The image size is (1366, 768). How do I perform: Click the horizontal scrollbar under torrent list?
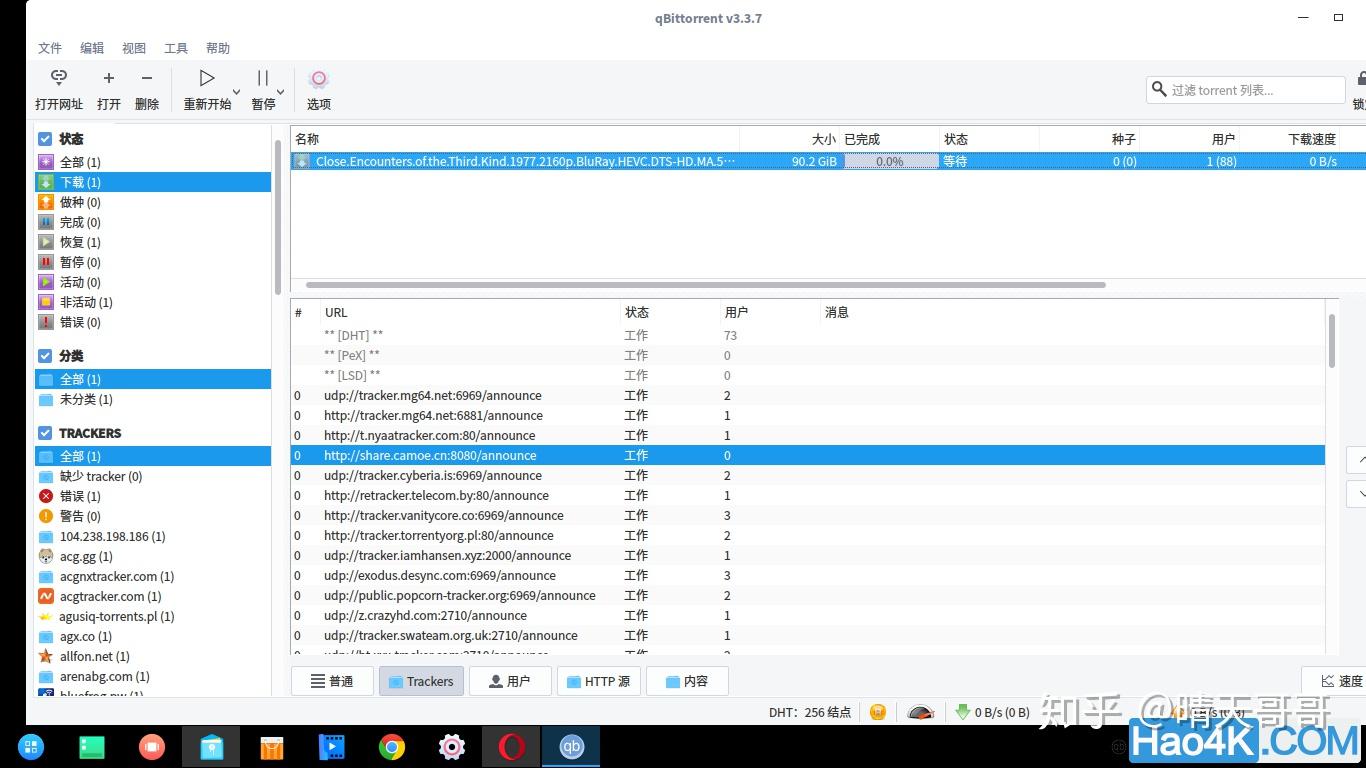pos(706,285)
